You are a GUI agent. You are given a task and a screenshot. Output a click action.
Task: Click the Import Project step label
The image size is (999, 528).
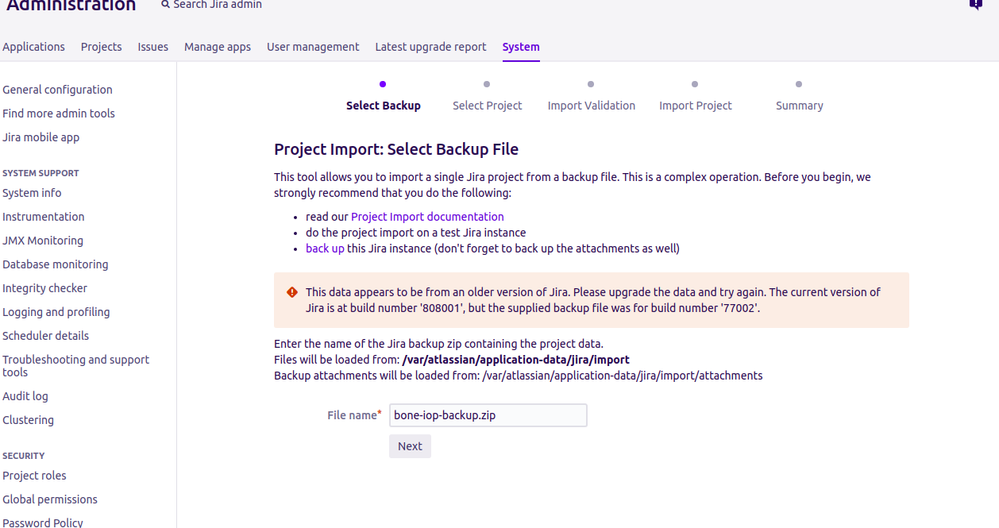[x=695, y=106]
